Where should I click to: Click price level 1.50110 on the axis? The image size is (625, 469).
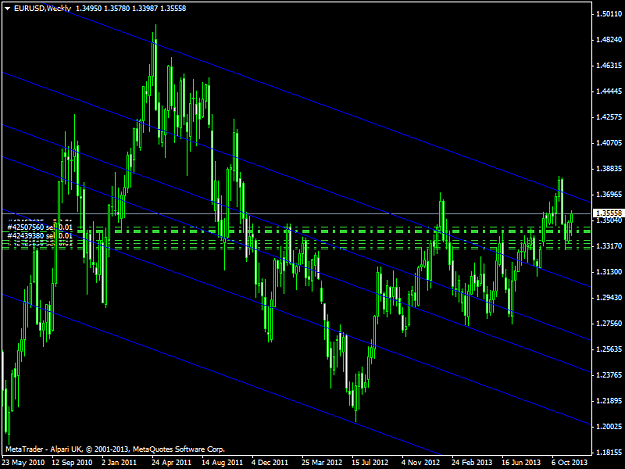[609, 14]
